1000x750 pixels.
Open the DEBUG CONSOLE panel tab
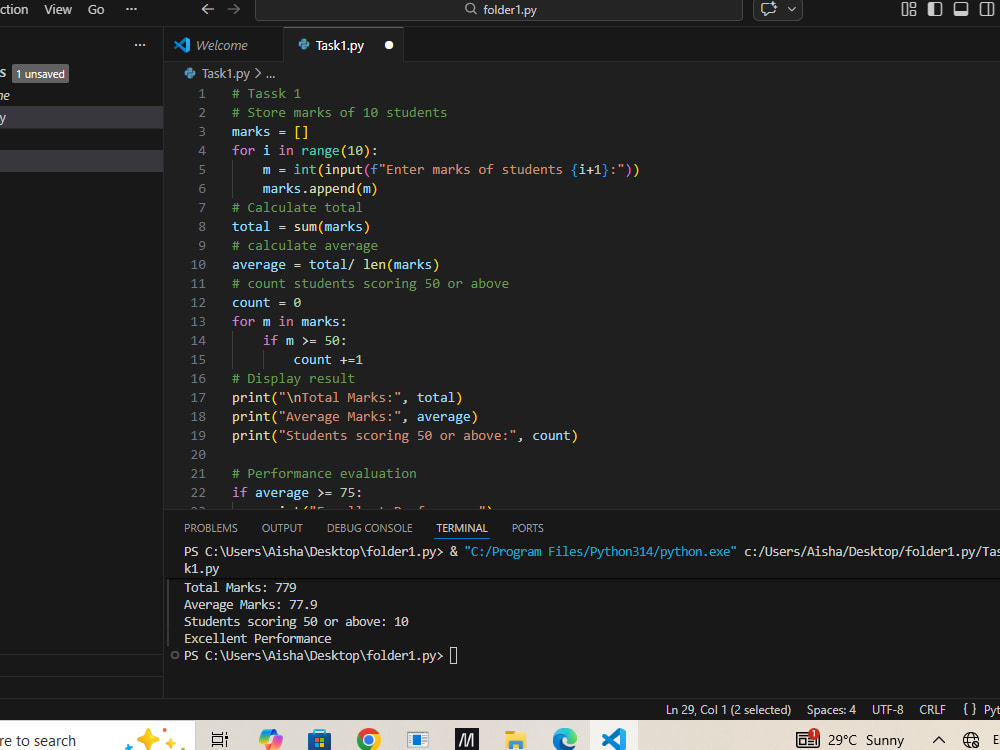tap(369, 528)
